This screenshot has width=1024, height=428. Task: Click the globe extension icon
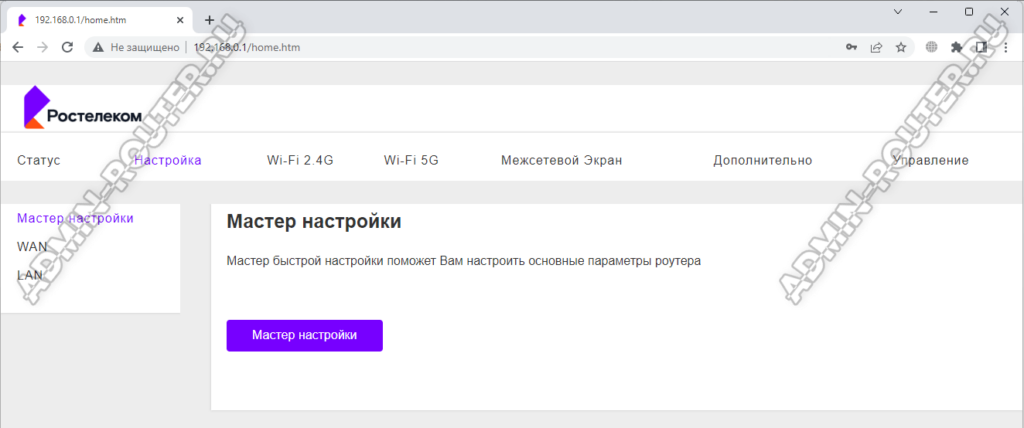point(932,47)
